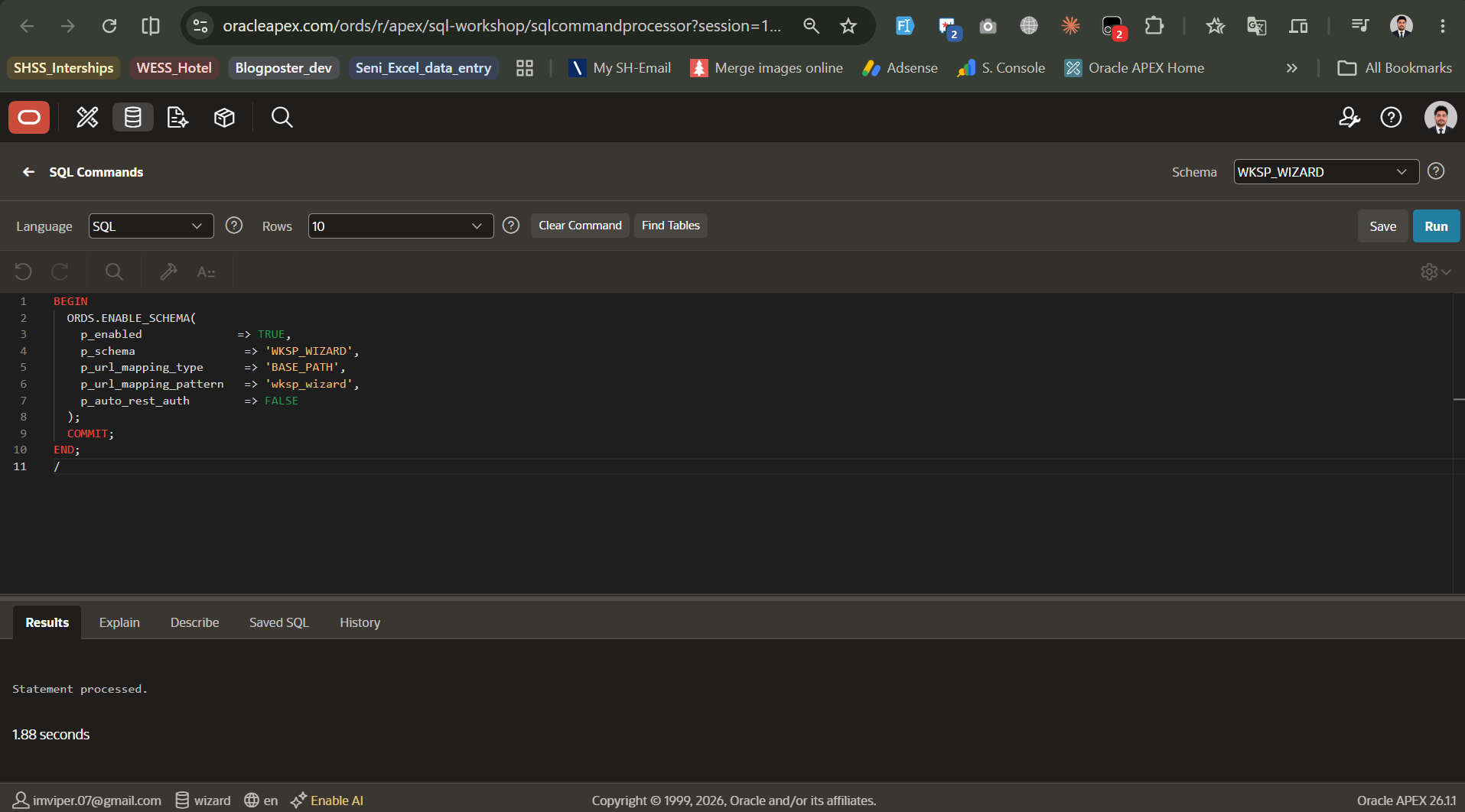Screen dimensions: 1465x812
Task: Click the APEX search magnifier icon
Action: 282,117
